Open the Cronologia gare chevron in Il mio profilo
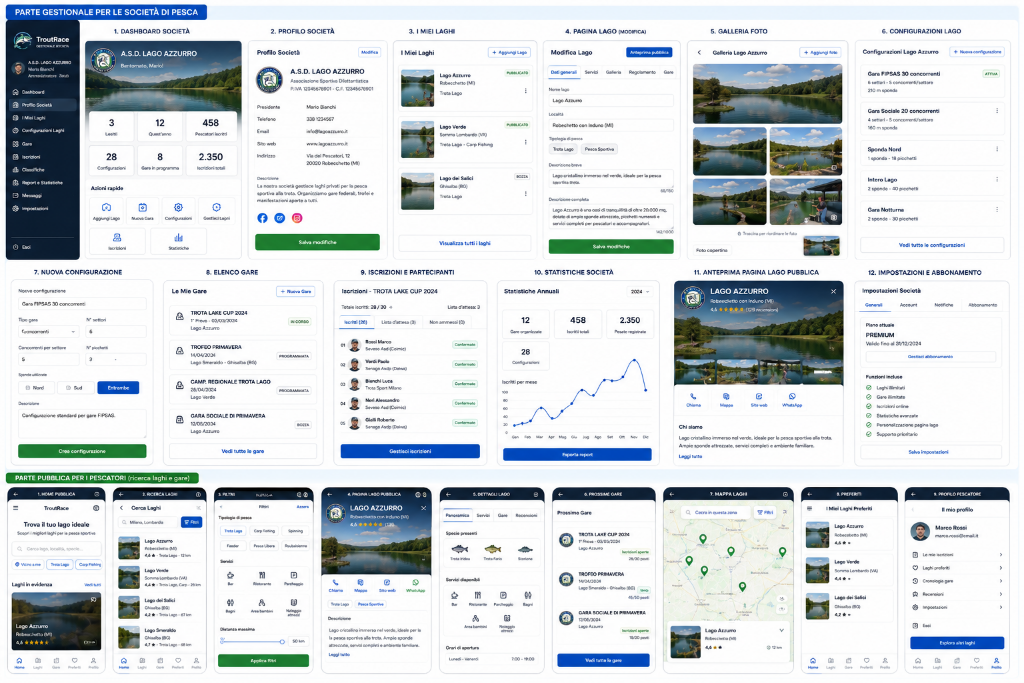Image resolution: width=1024 pixels, height=683 pixels. 1000,581
